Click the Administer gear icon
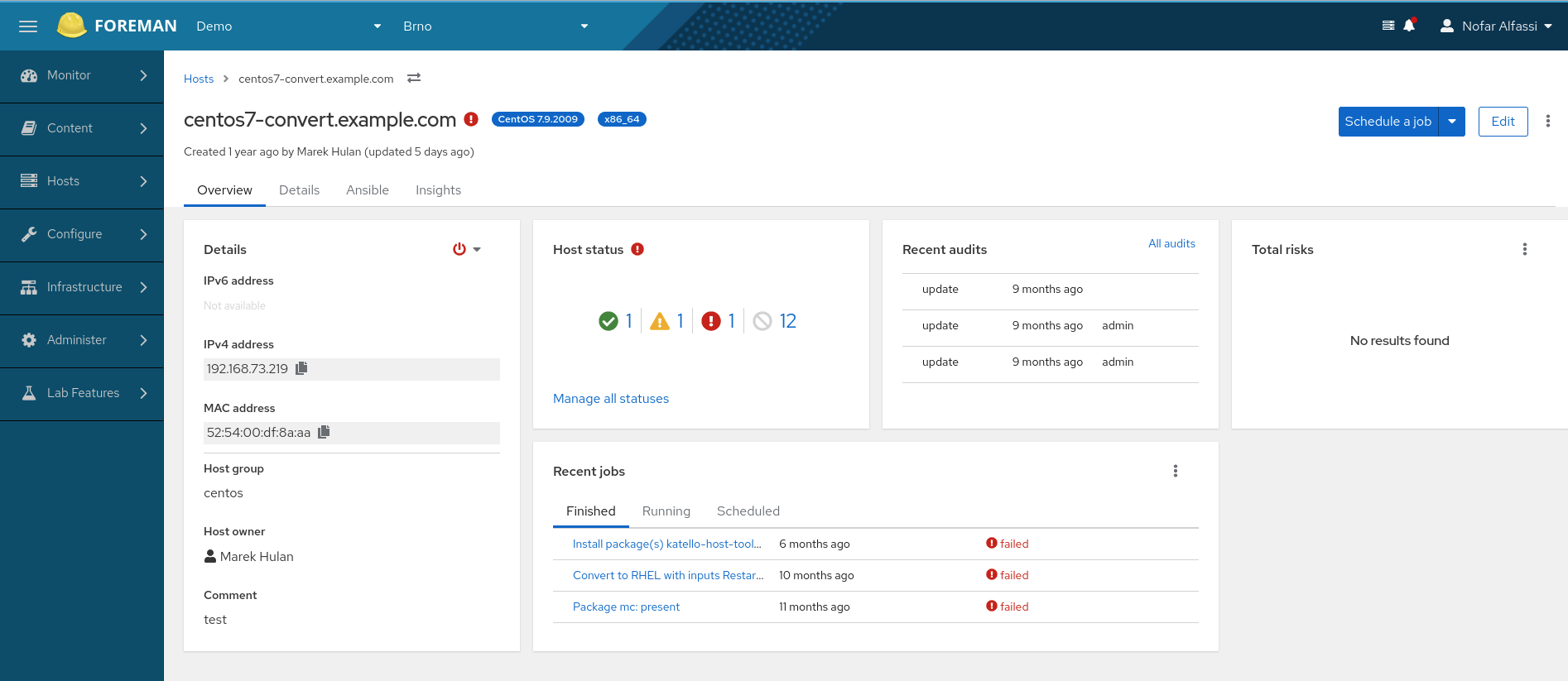 click(x=29, y=340)
